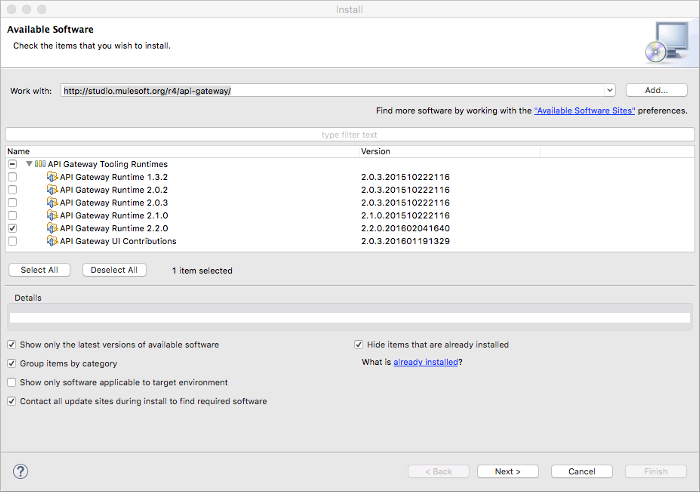Image resolution: width=700 pixels, height=492 pixels.
Task: Click the API Gateway Tooling Runtimes category icon
Action: coord(40,164)
